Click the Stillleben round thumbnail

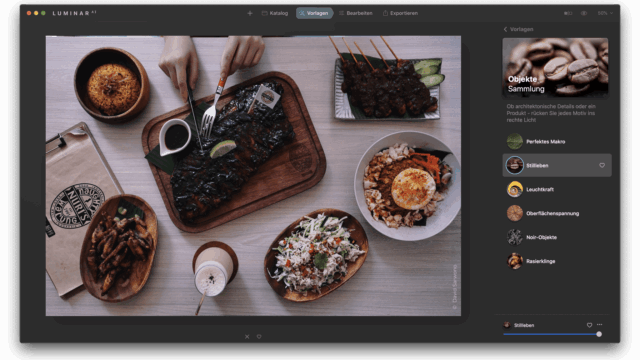(515, 165)
